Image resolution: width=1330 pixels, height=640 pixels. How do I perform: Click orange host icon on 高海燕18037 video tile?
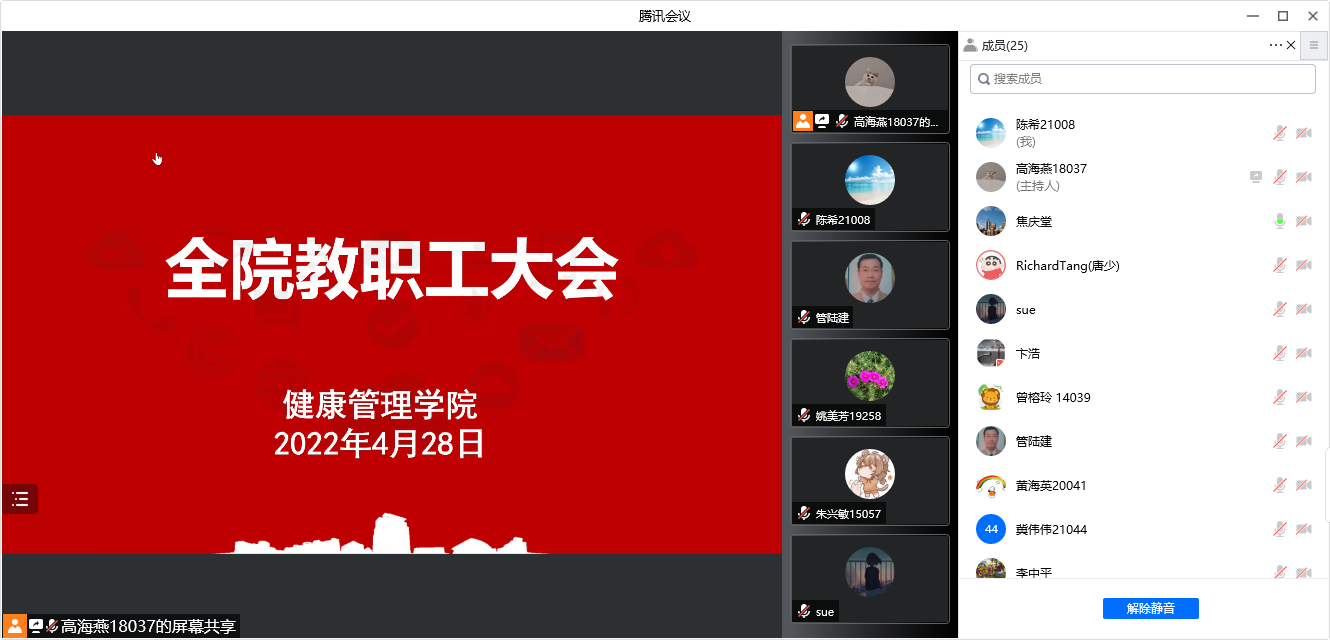[802, 121]
